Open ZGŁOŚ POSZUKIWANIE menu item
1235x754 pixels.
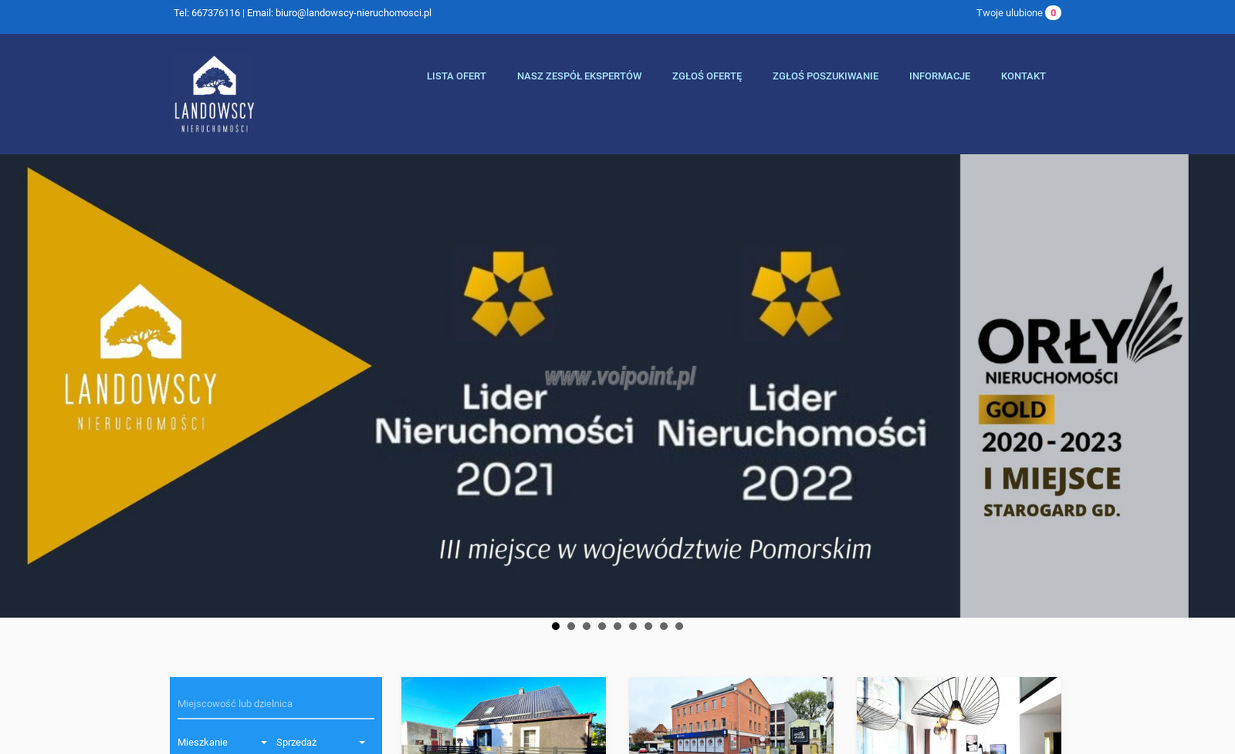click(x=825, y=76)
